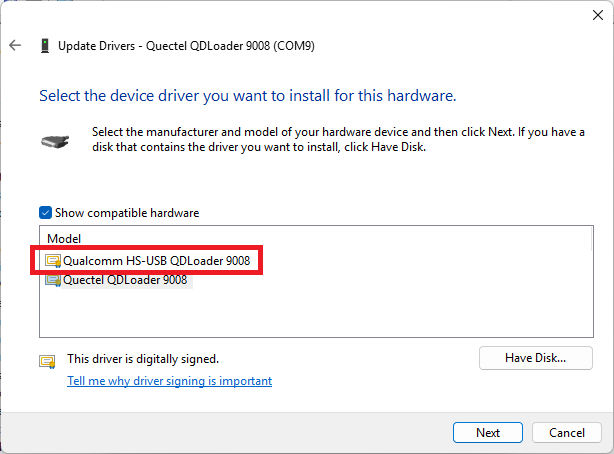The width and height of the screenshot is (614, 454).
Task: Click the digitally signed certificate icon
Action: point(47,361)
